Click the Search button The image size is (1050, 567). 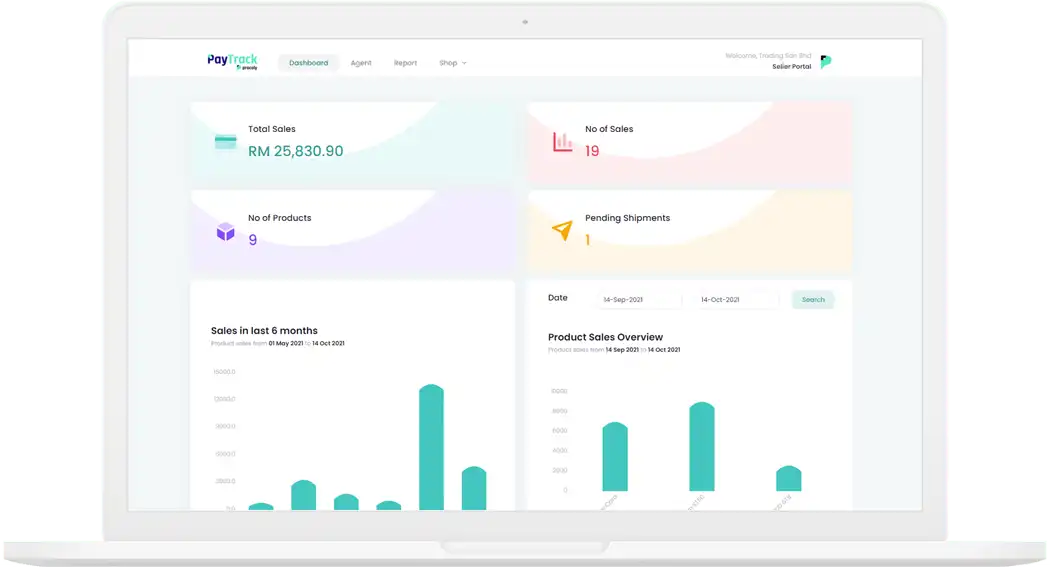click(x=813, y=300)
